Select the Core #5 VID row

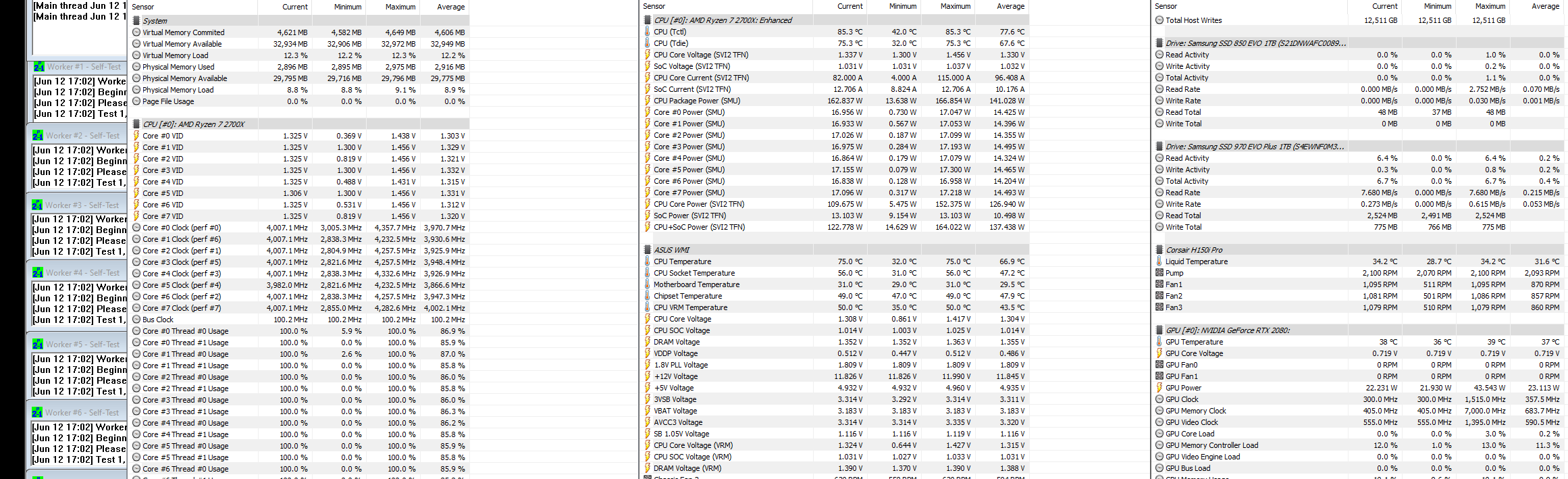tap(298, 193)
